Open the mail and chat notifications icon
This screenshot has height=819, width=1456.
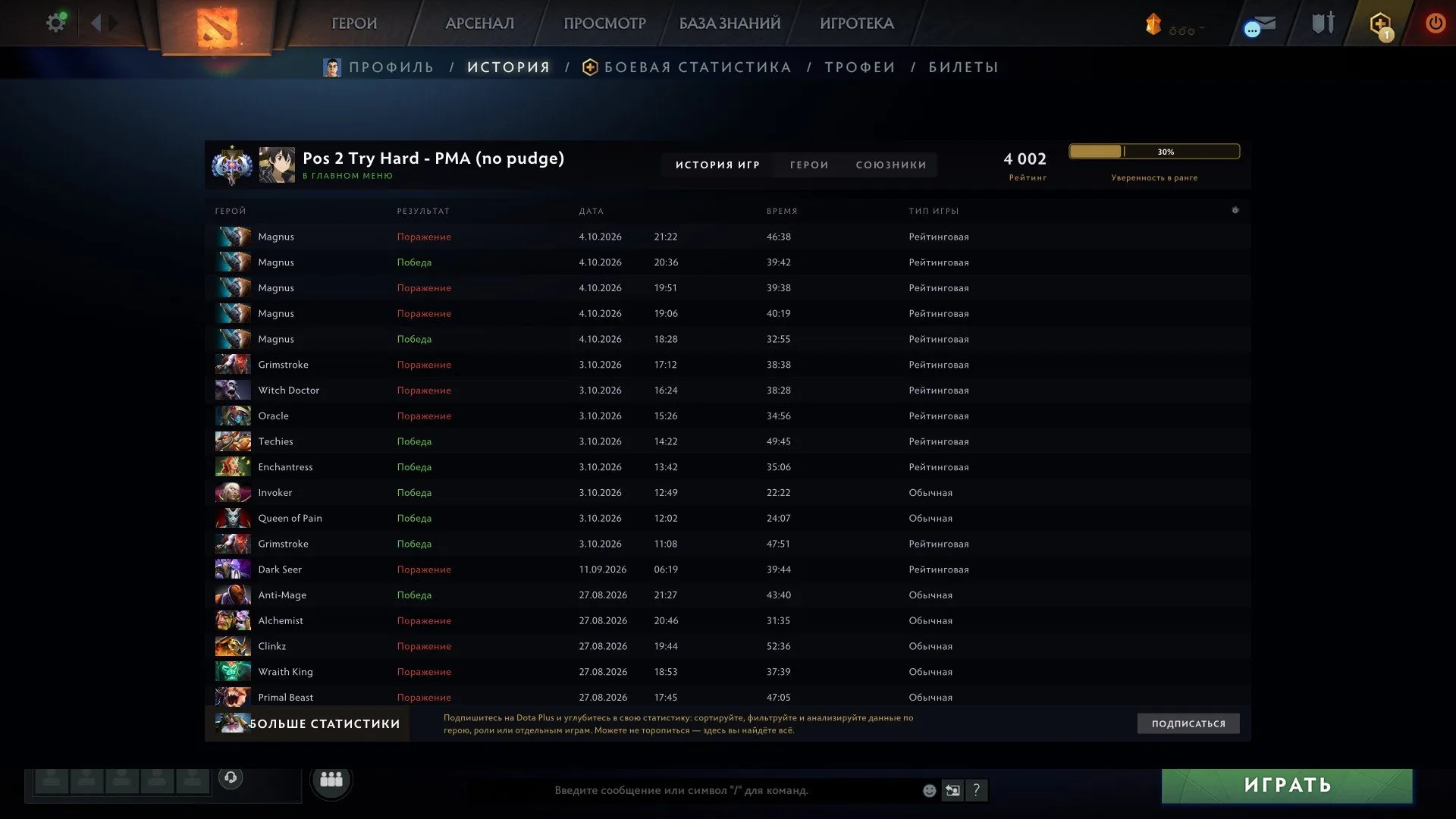tap(1260, 27)
